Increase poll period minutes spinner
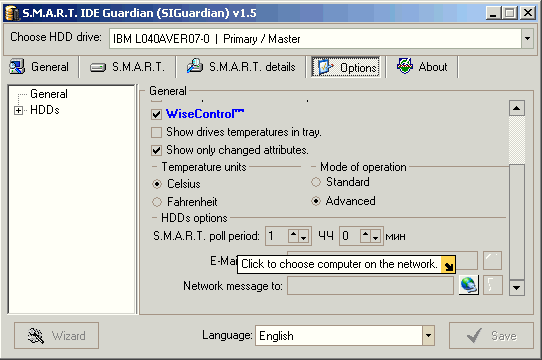 365,236
